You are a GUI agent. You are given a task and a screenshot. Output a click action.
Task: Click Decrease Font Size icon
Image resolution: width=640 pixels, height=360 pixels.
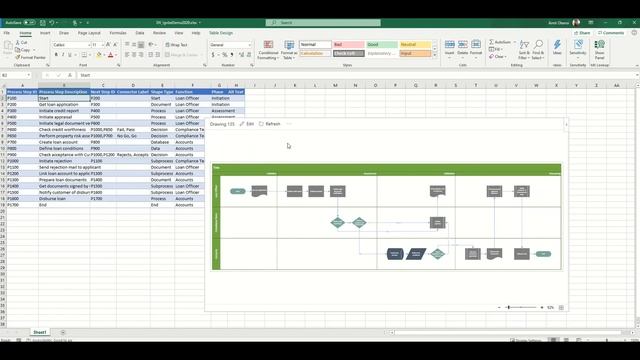115,44
